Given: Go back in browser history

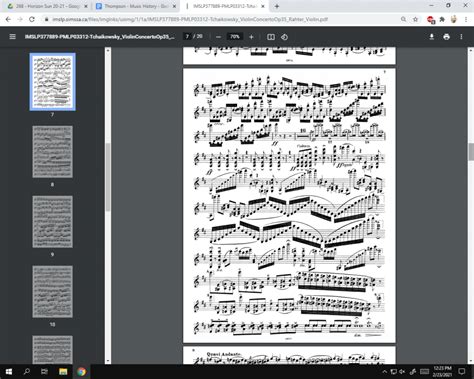Looking at the screenshot, I should (x=8, y=19).
